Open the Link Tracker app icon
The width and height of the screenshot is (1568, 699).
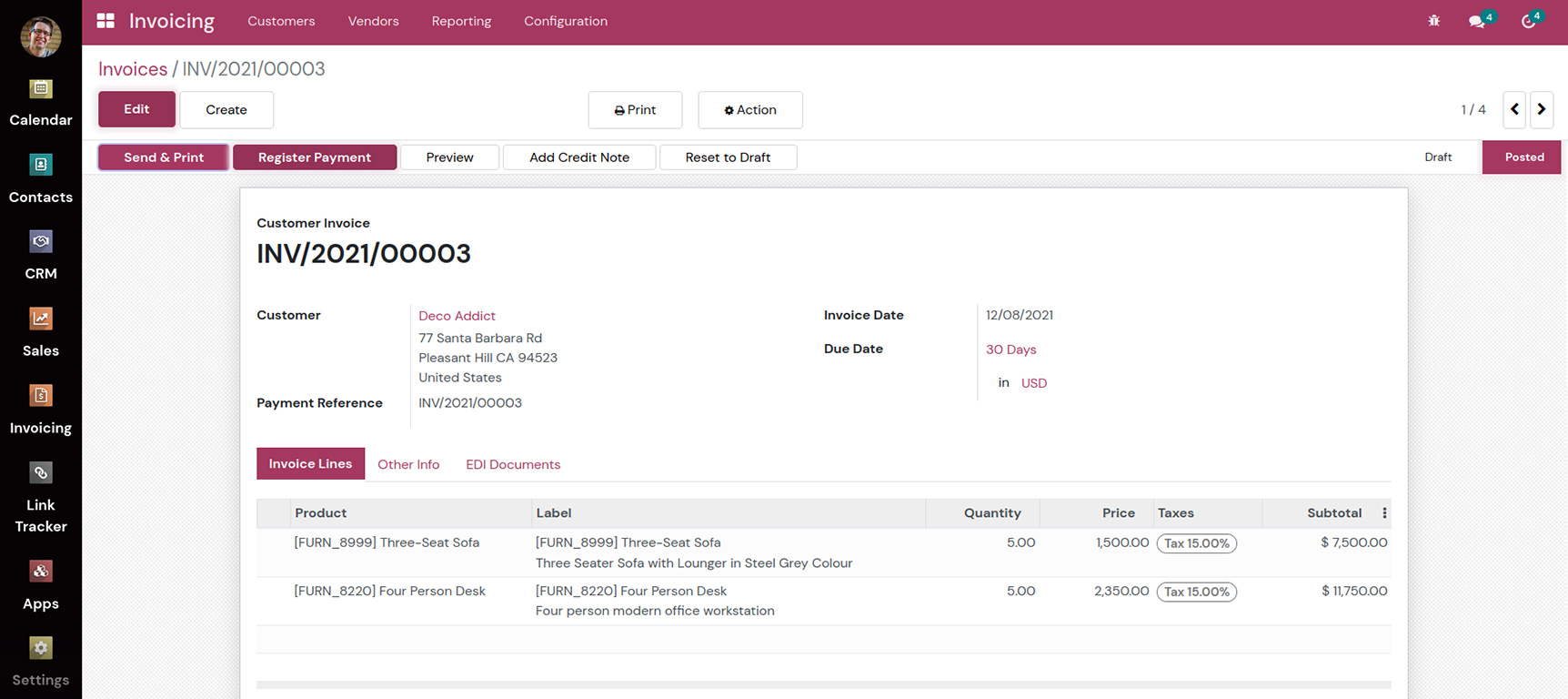pyautogui.click(x=41, y=473)
